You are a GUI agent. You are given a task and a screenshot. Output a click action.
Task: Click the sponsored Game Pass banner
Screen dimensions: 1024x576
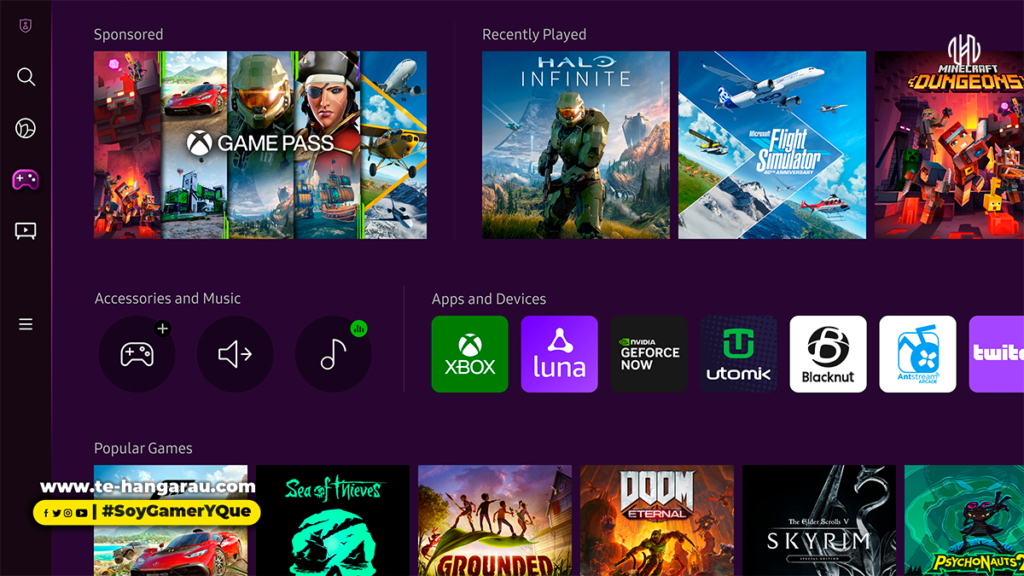point(260,145)
